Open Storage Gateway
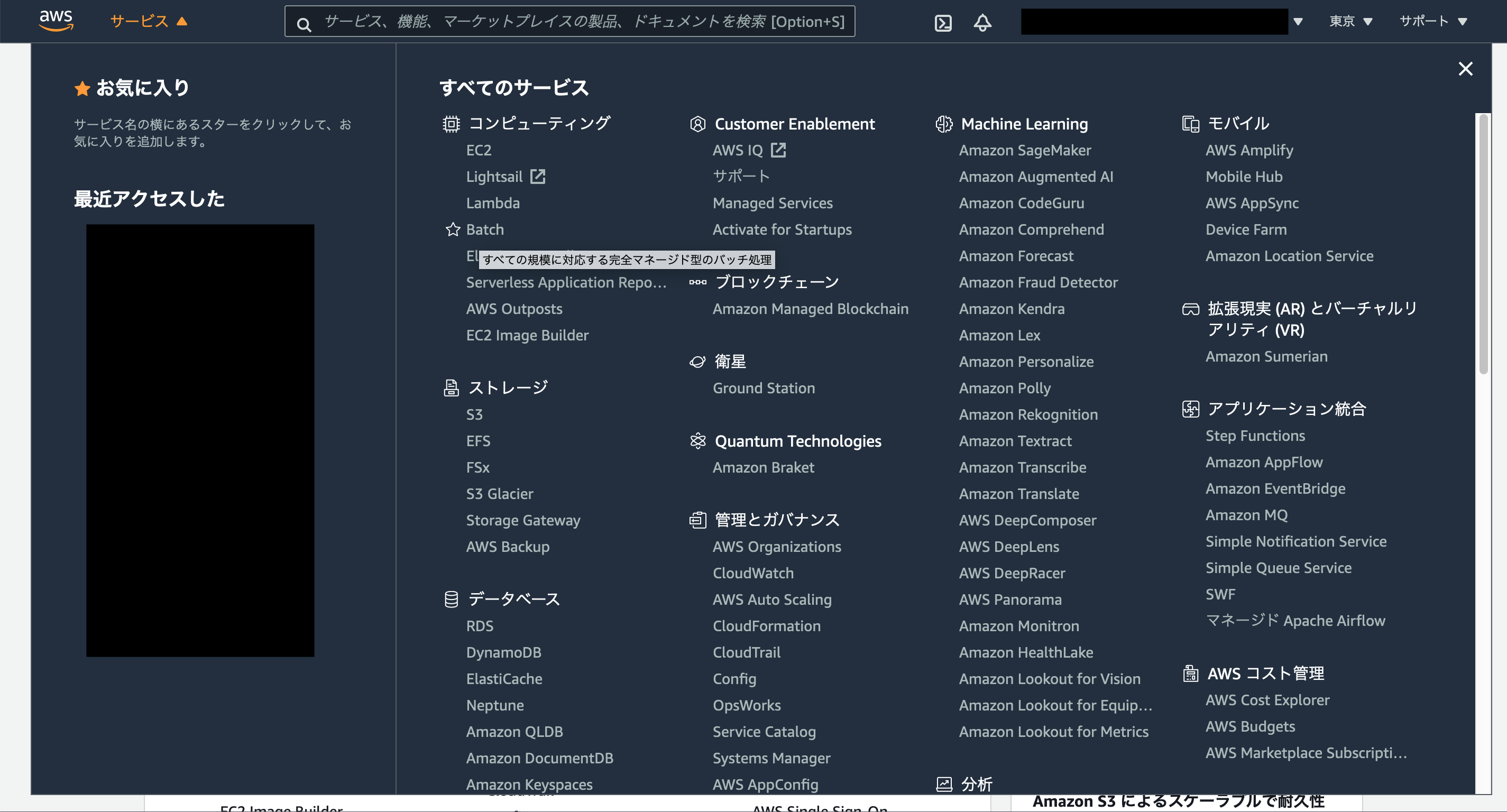This screenshot has width=1507, height=812. pyautogui.click(x=523, y=520)
